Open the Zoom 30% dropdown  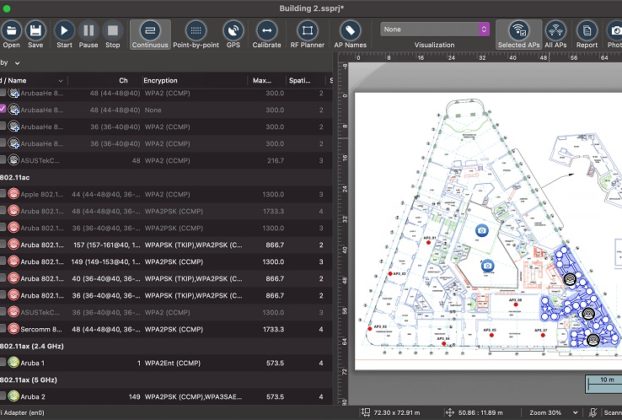tap(553, 413)
